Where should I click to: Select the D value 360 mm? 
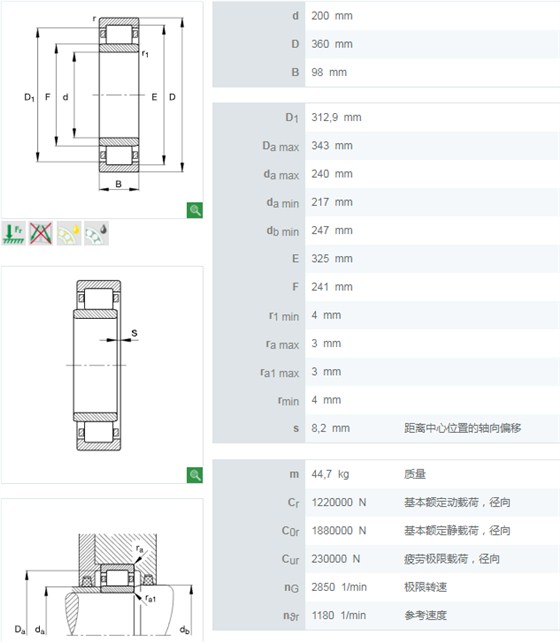(x=332, y=44)
